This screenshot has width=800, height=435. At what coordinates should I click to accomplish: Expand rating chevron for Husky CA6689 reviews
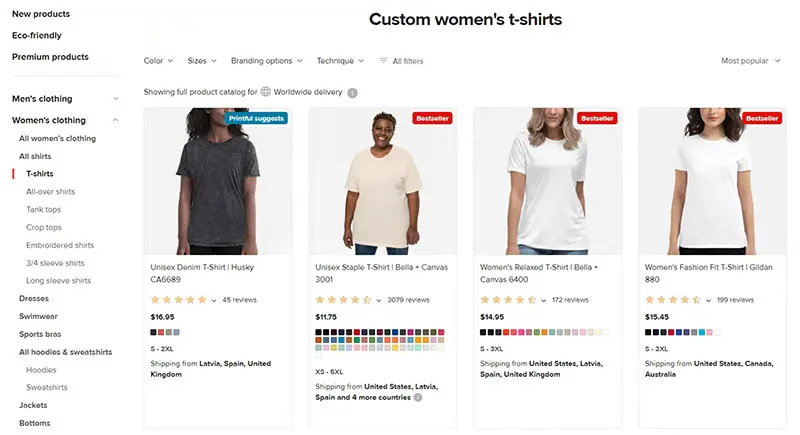tap(214, 300)
